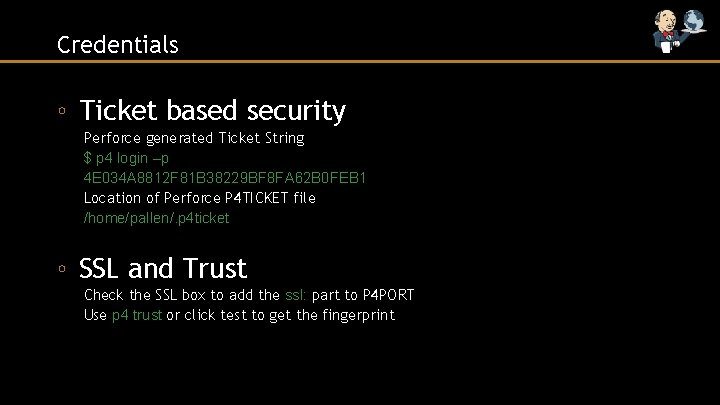This screenshot has height=405, width=720.
Task: Click the SSL and Trust heading
Action: coord(163,268)
